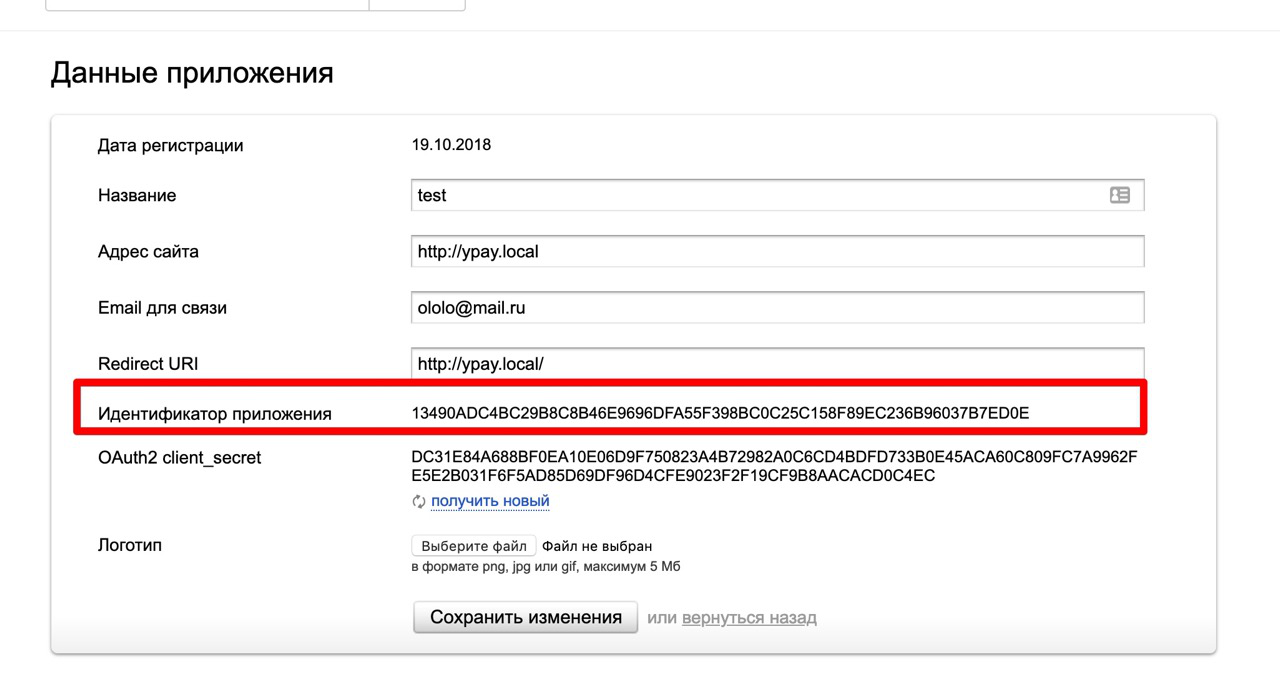Click the Файл не выбран text

click(x=597, y=546)
